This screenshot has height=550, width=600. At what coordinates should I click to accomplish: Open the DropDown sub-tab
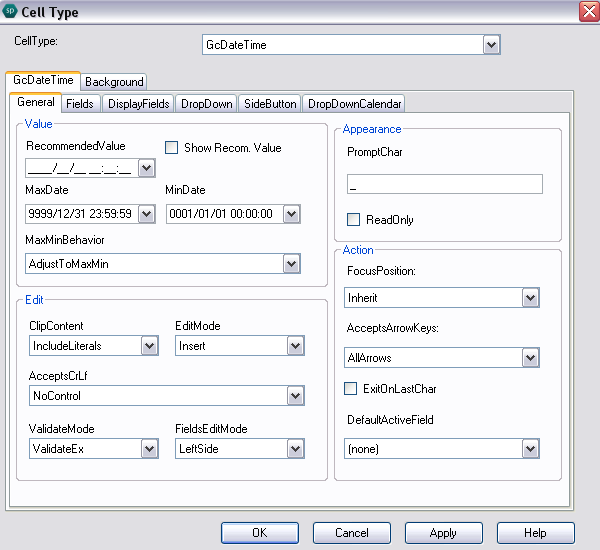point(207,104)
